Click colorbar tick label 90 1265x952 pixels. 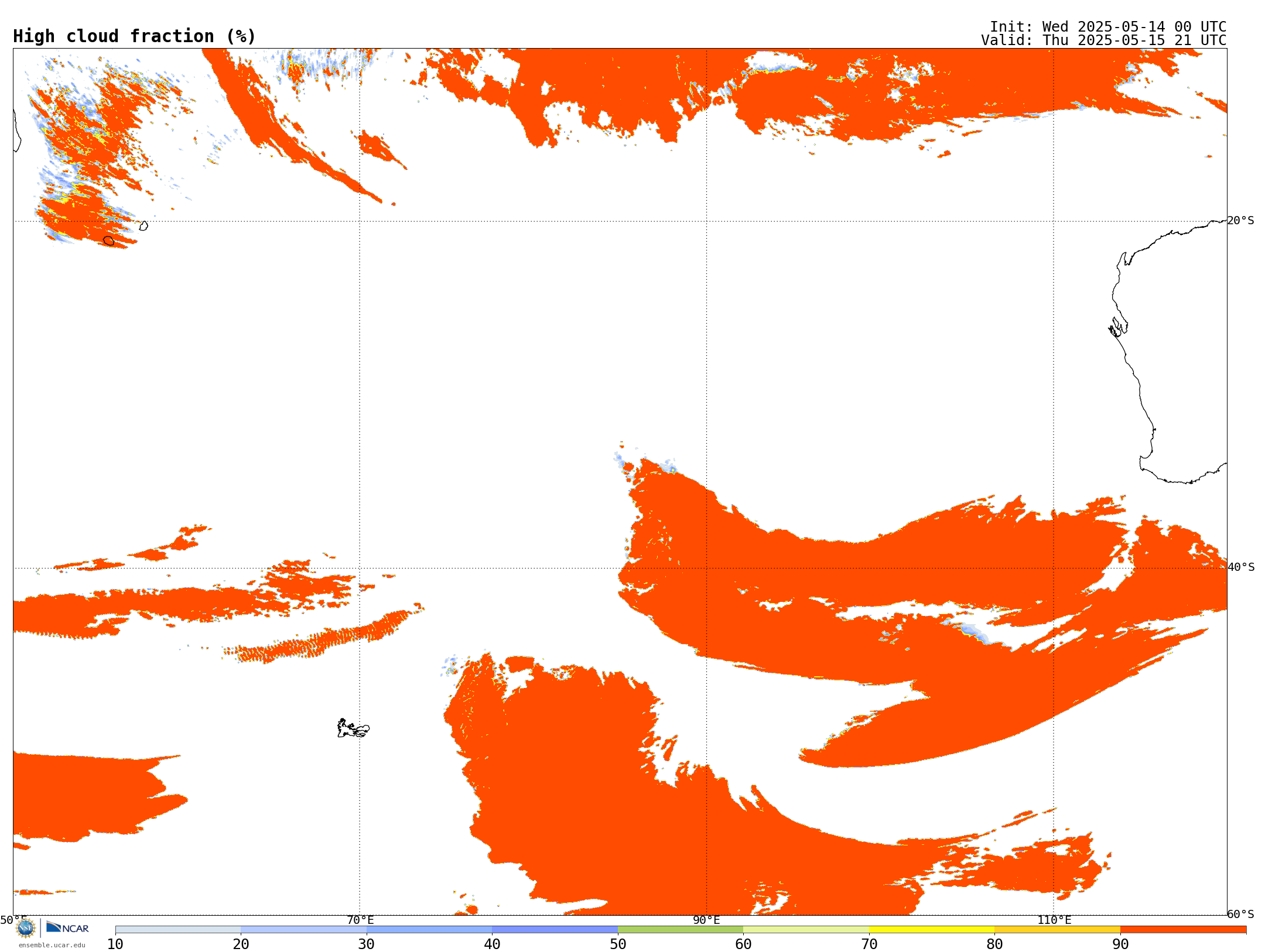(1120, 944)
